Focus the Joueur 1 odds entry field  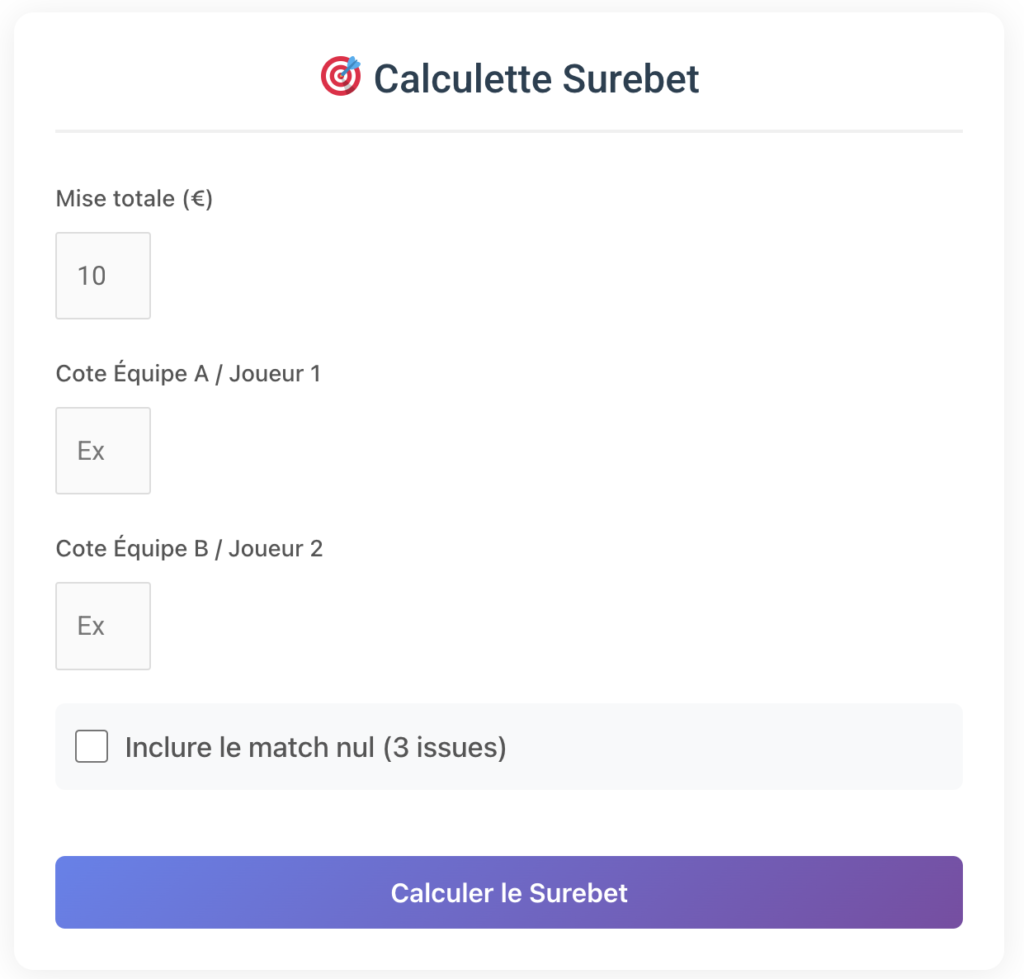pos(103,450)
